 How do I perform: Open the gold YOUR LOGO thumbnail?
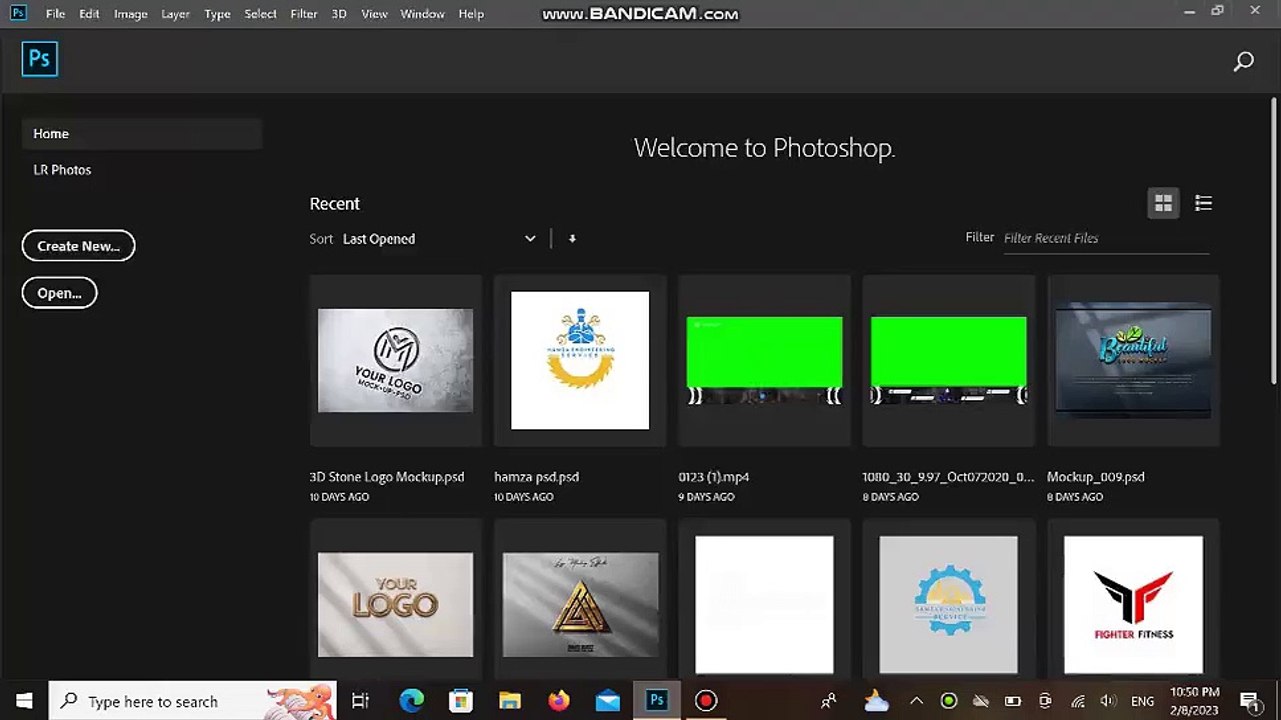[x=395, y=604]
